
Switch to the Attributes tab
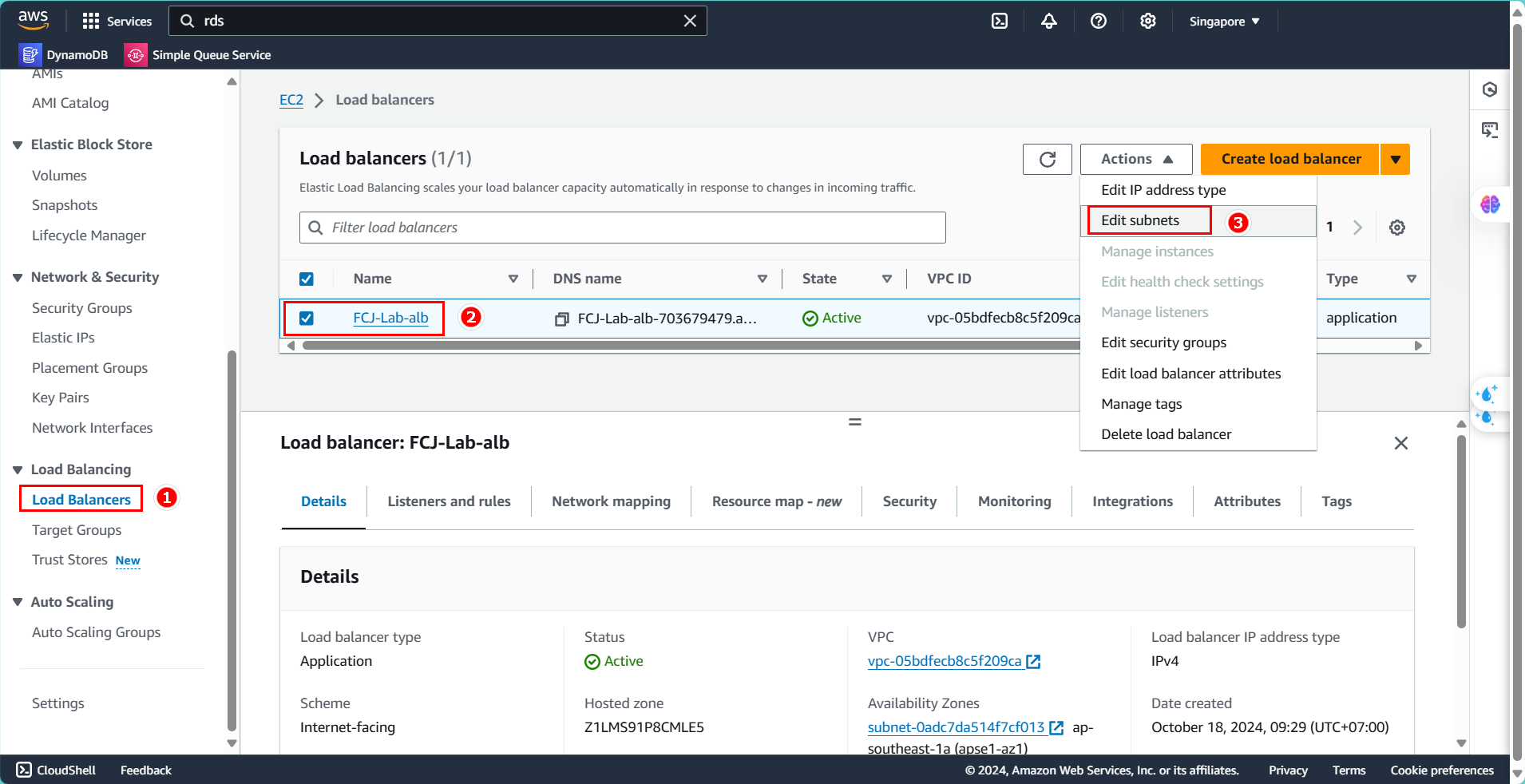[x=1247, y=501]
